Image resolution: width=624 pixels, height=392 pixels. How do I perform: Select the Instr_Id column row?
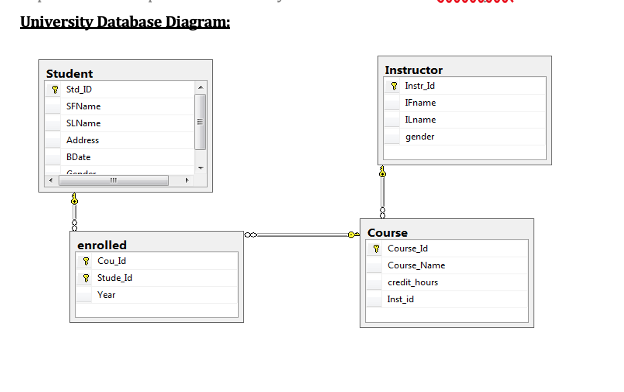point(465,86)
